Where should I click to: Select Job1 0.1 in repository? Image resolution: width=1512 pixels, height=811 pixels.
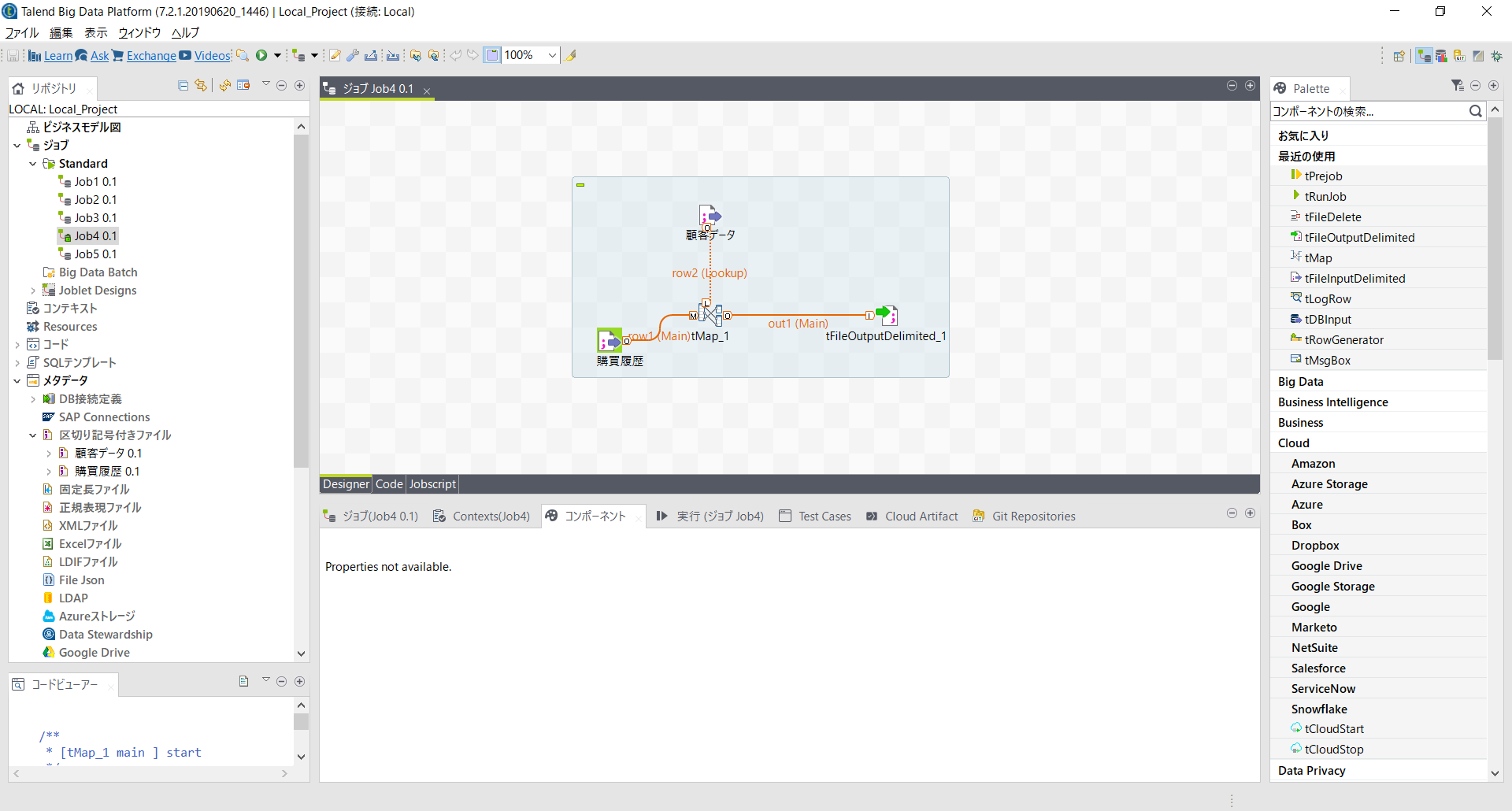[x=95, y=182]
